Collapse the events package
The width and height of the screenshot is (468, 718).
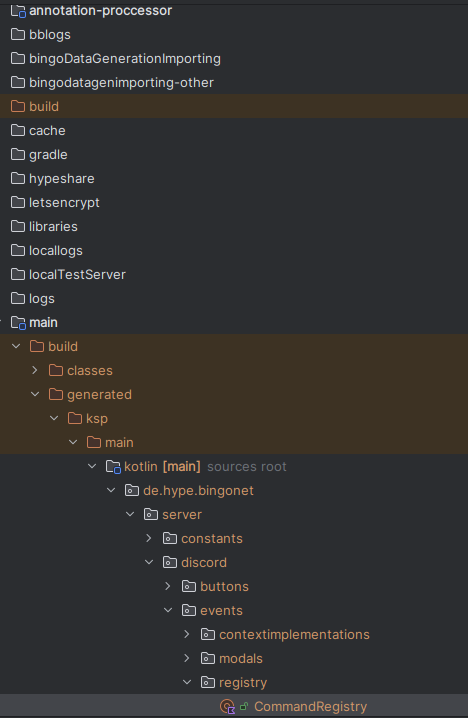click(168, 610)
